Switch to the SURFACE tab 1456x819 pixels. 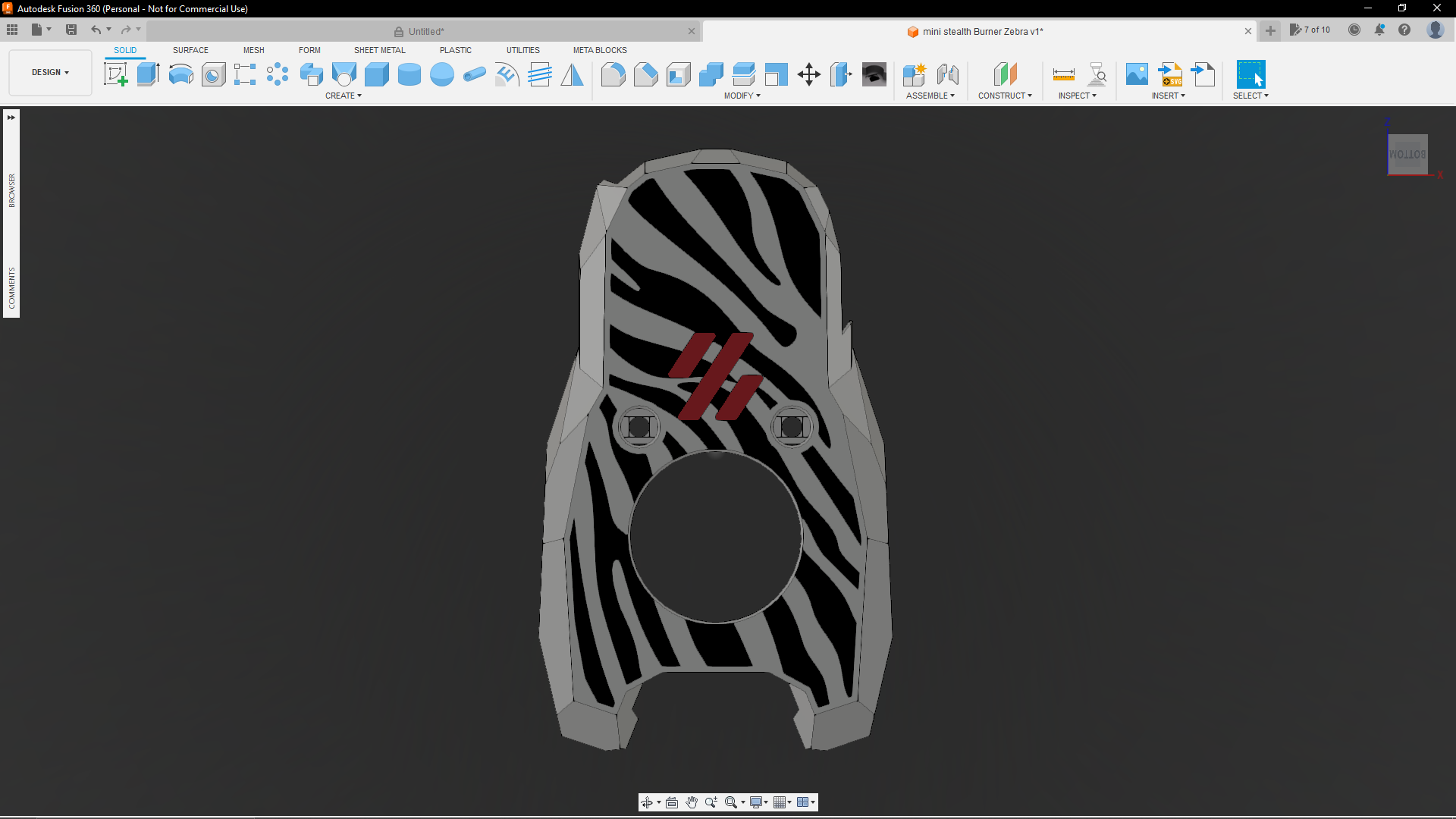point(190,50)
